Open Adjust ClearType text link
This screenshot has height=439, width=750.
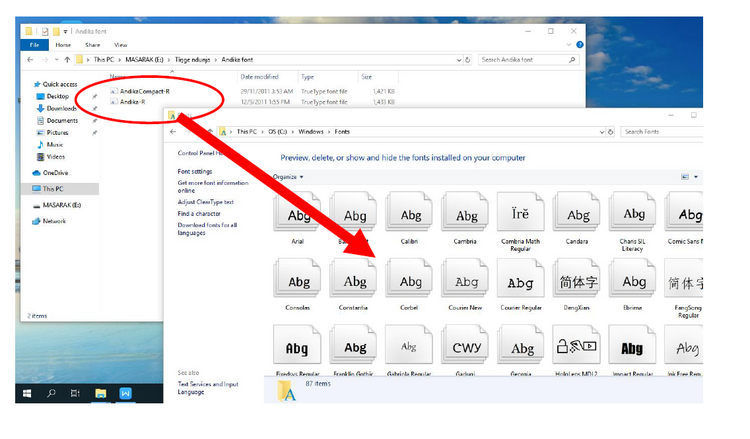(x=206, y=202)
